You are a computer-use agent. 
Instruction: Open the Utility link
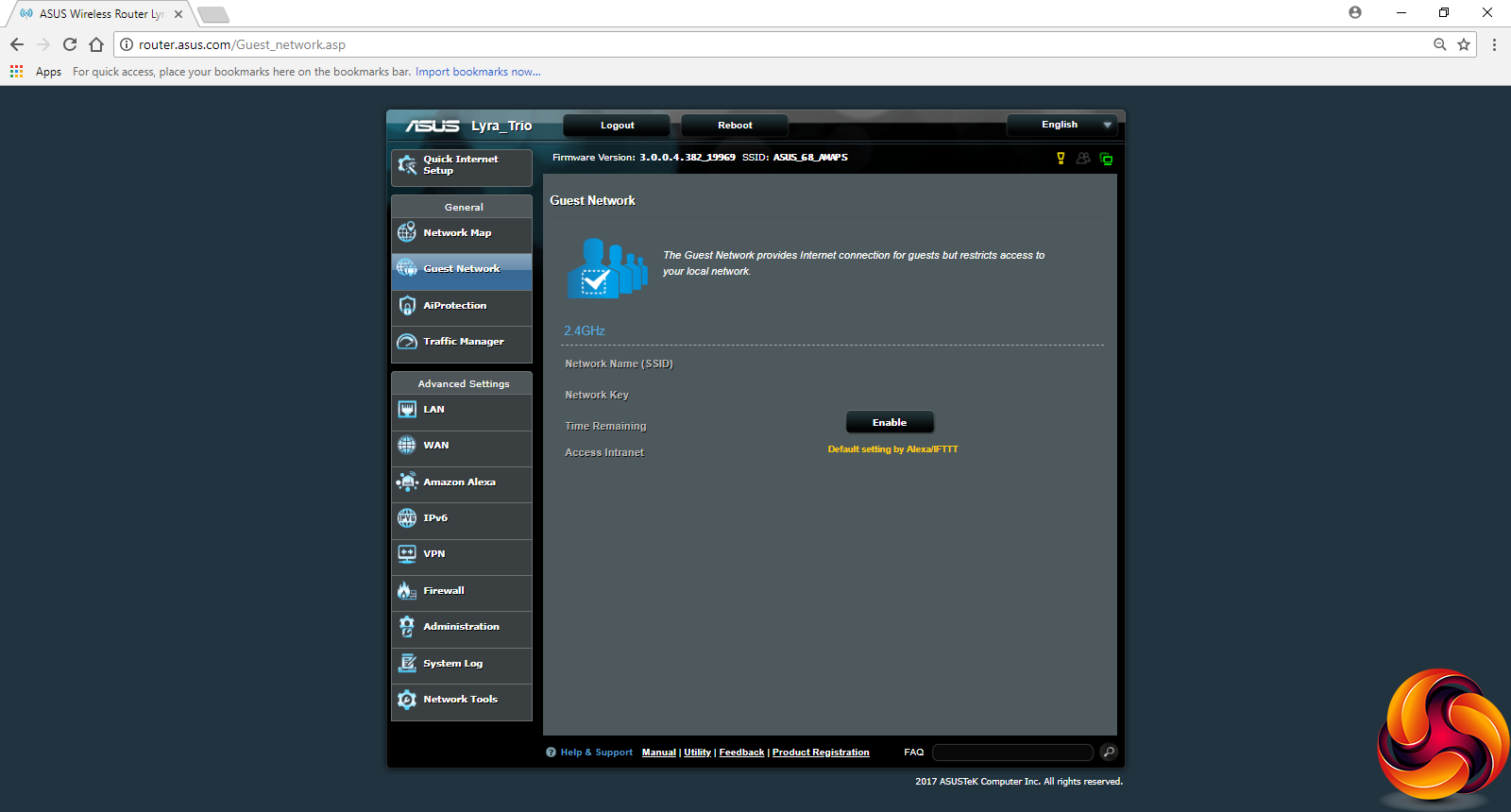(x=698, y=753)
